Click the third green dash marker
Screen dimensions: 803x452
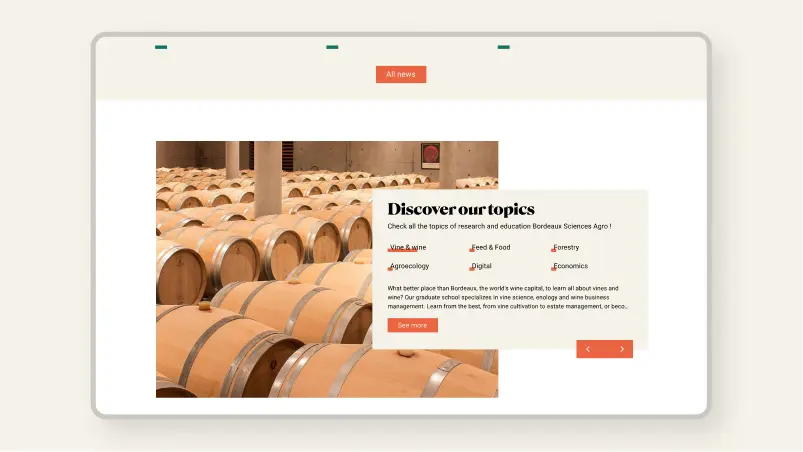coord(503,47)
